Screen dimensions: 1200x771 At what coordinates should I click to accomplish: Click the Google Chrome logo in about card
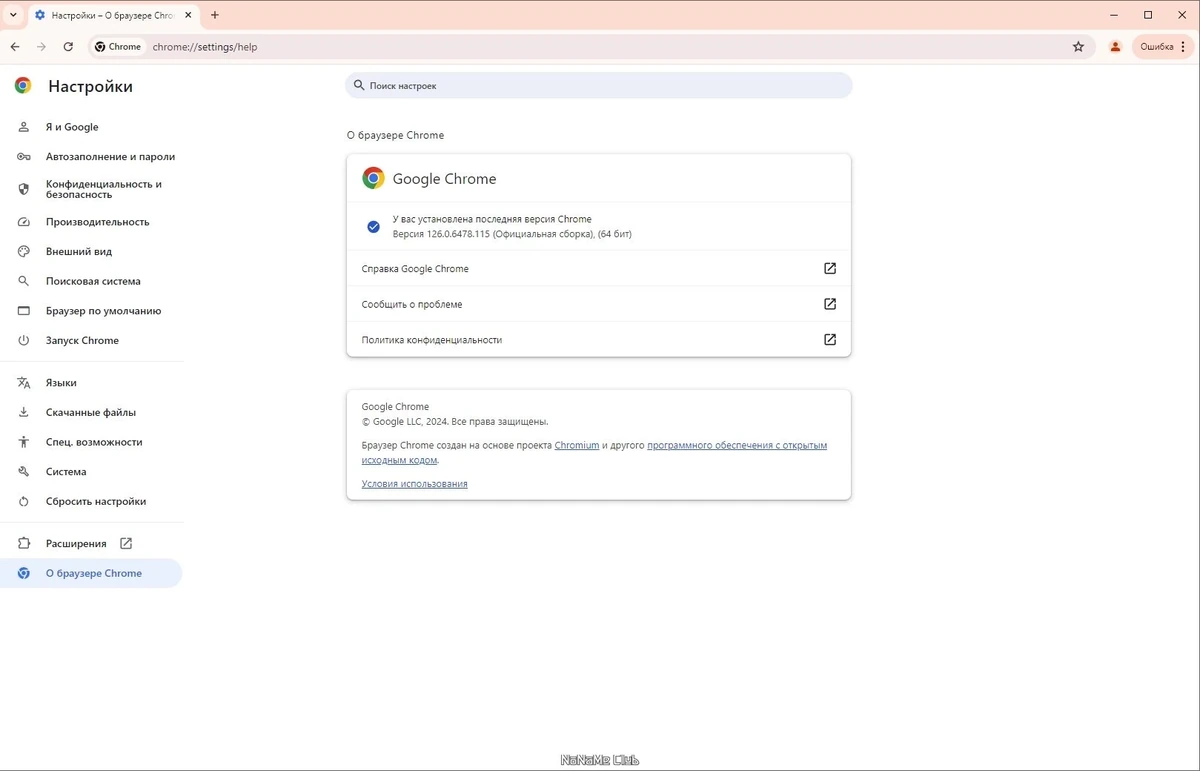point(373,179)
